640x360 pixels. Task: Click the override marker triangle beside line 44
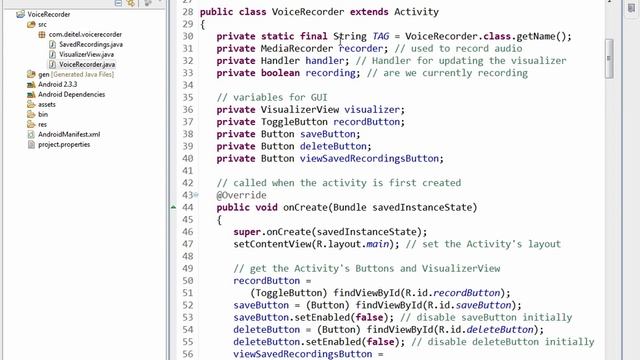[x=173, y=207]
